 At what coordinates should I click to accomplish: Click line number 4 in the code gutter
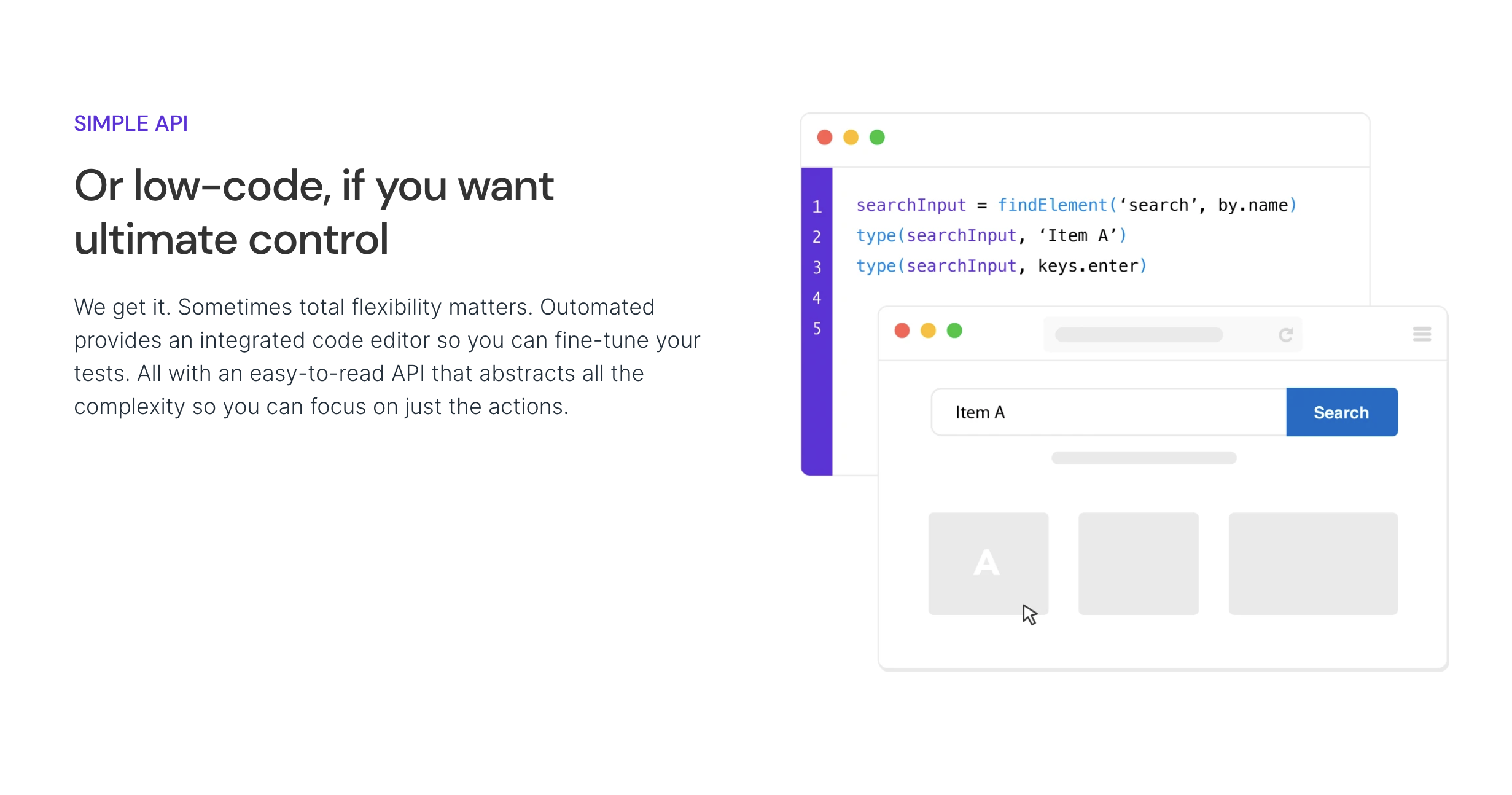817,298
